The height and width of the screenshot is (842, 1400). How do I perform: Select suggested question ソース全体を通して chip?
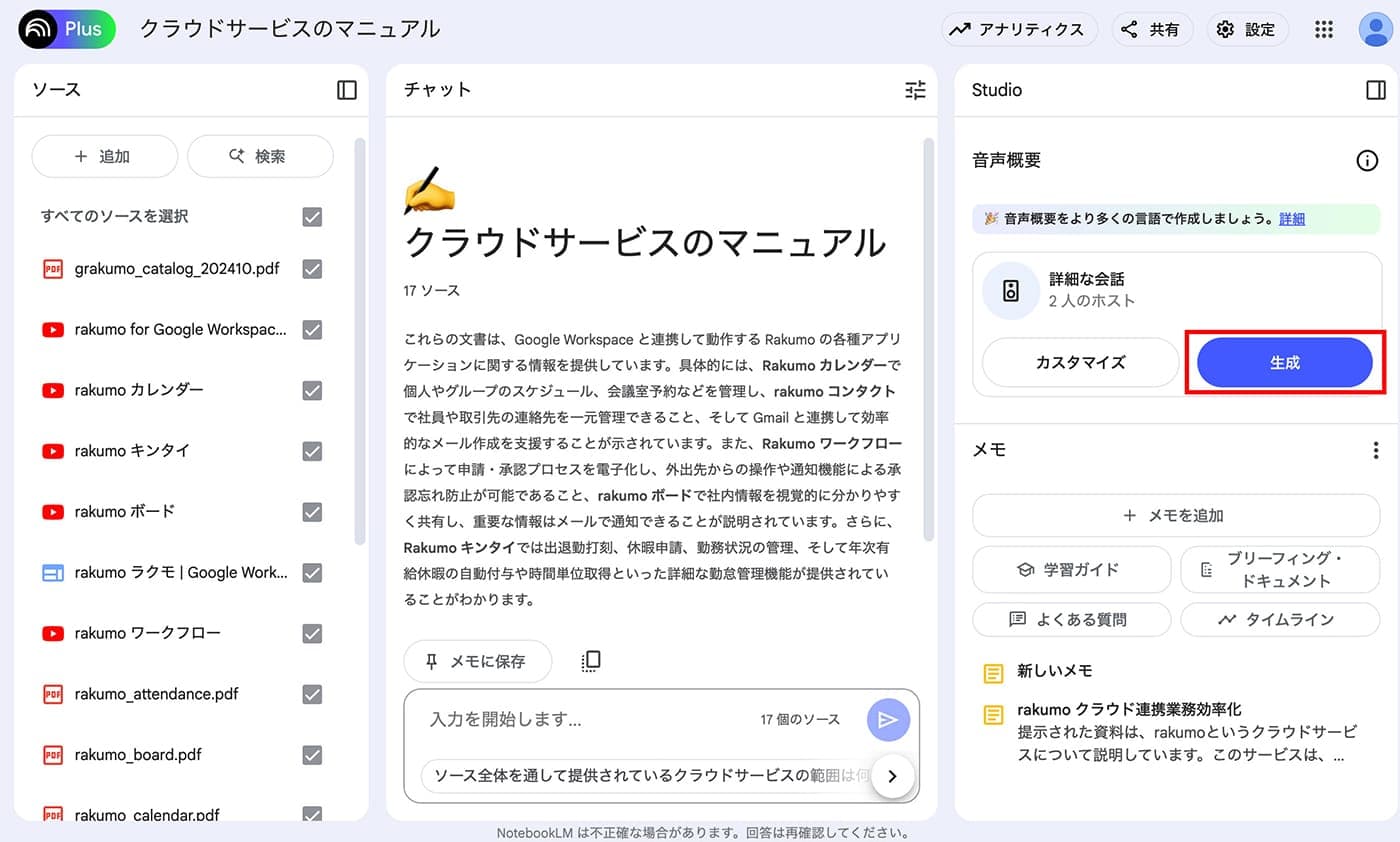coord(648,775)
